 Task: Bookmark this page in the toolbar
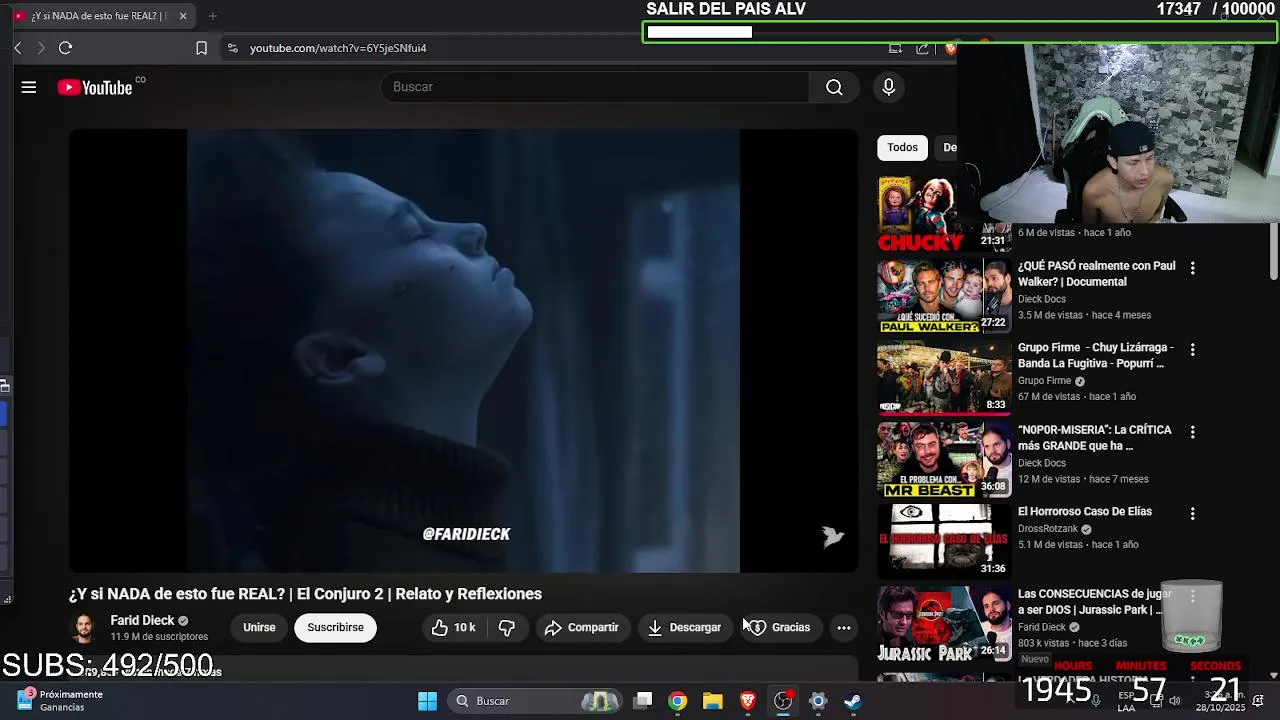coord(201,47)
